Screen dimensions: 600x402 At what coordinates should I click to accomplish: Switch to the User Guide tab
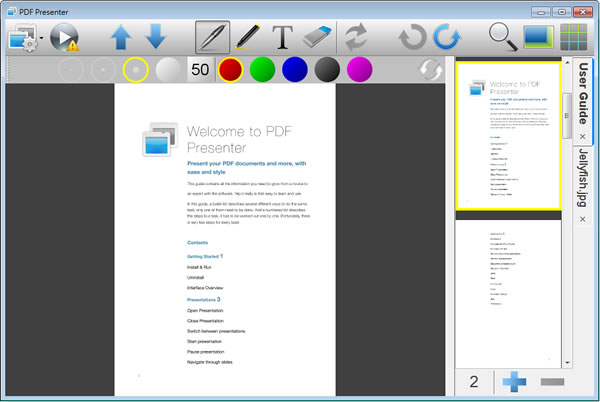tap(583, 94)
